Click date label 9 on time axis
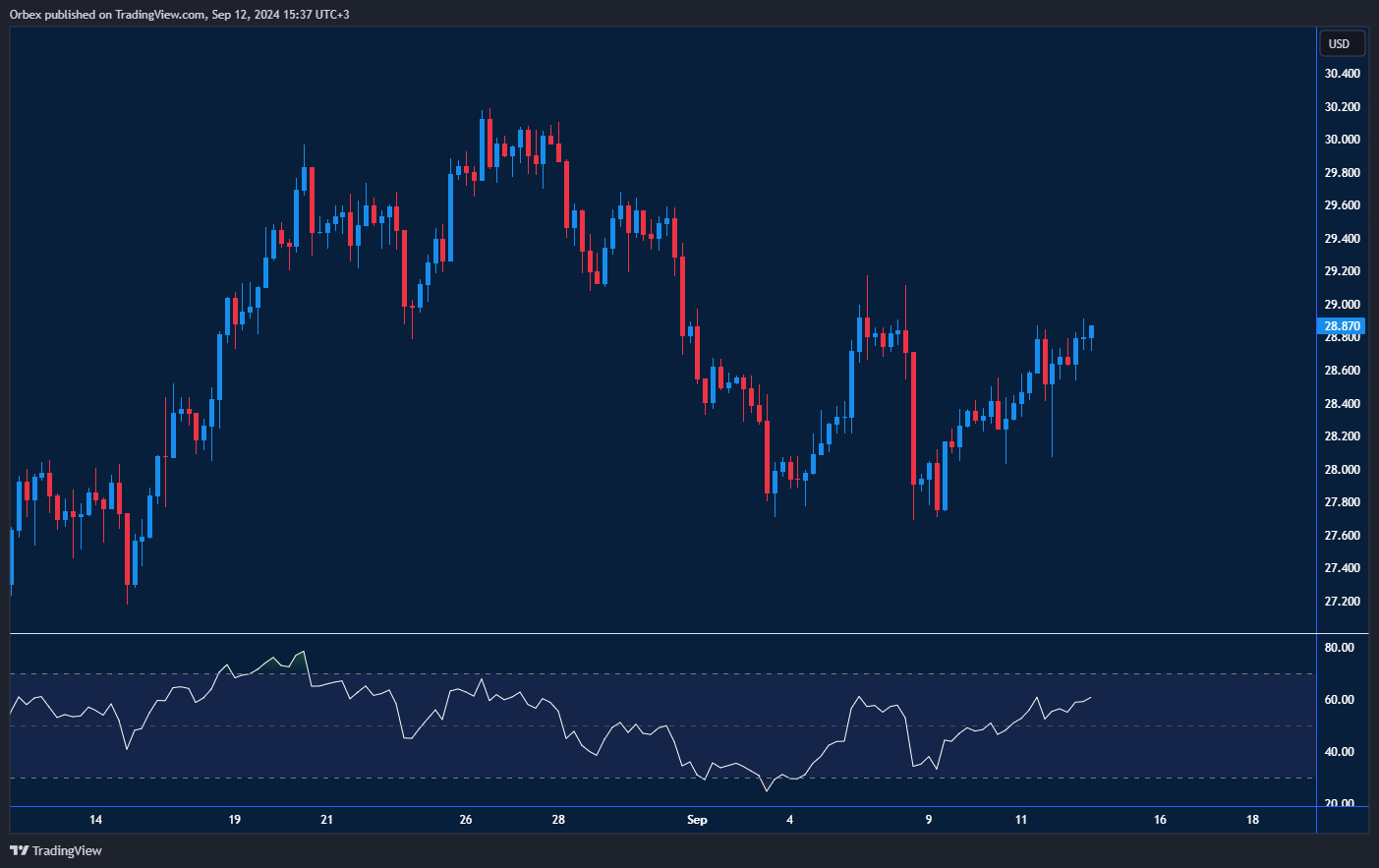Viewport: 1379px width, 868px height. [929, 820]
